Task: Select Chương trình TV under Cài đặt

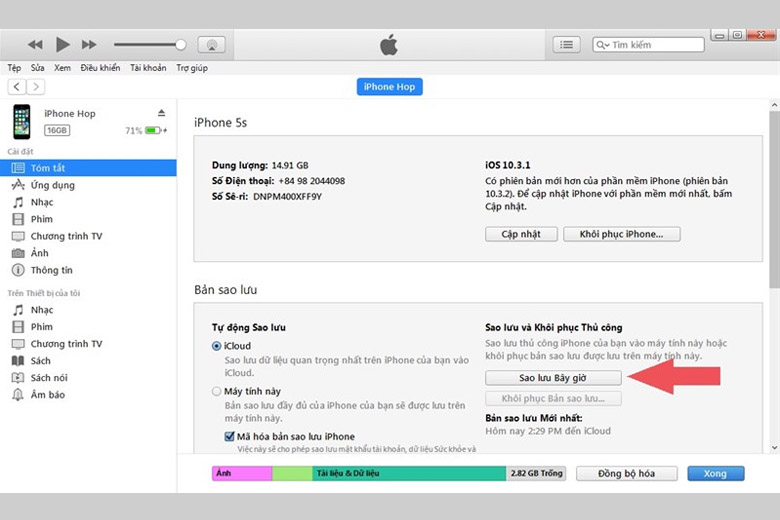Action: click(x=88, y=236)
